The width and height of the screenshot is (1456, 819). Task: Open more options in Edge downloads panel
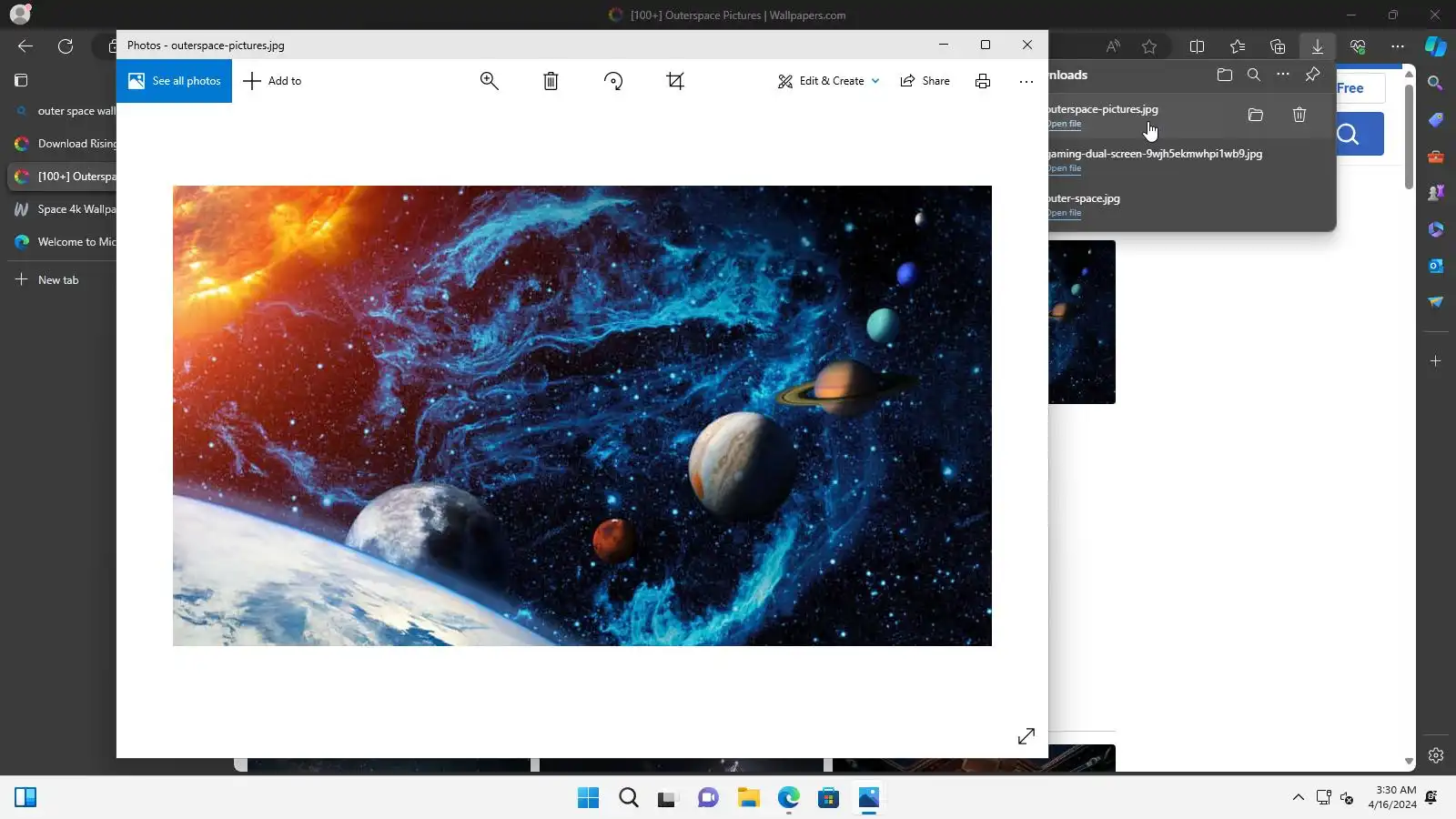(1283, 75)
